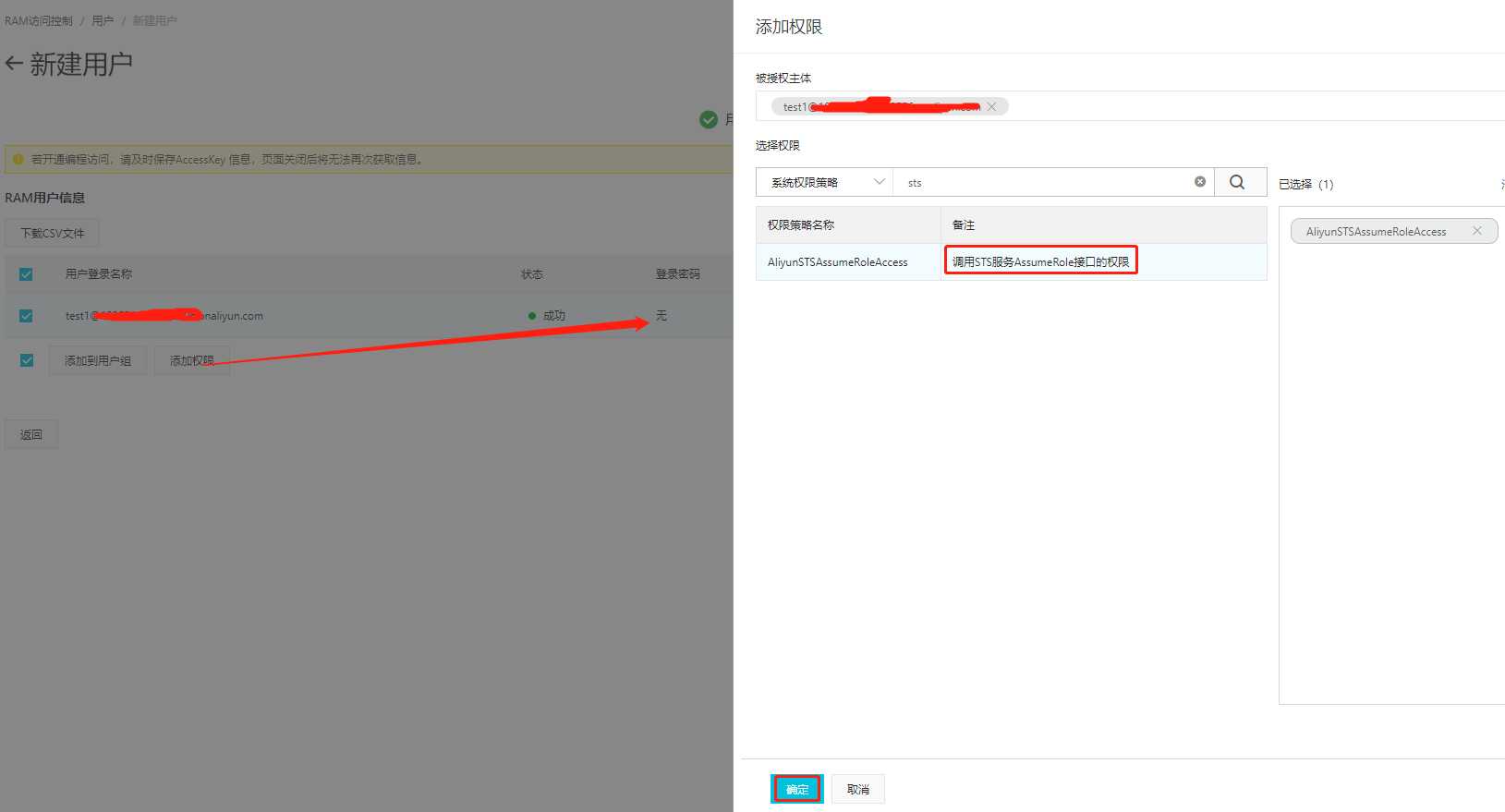Click the 备注 column header
Screen dimensions: 1505x812
(964, 225)
